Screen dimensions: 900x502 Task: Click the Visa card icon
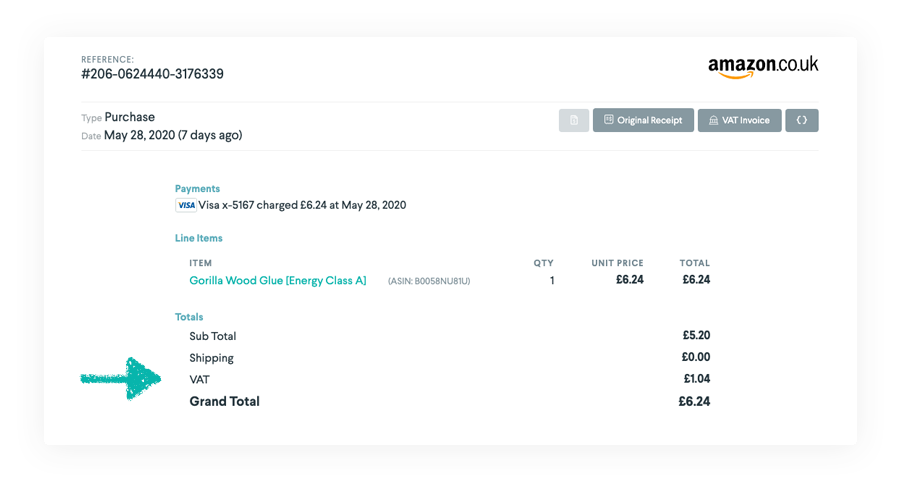186,205
